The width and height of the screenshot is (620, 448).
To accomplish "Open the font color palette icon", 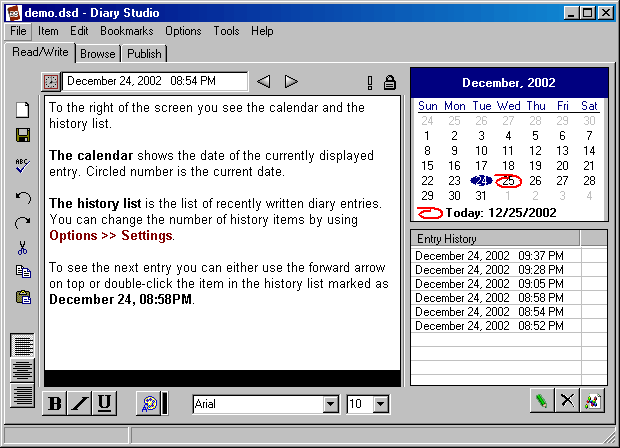I will pos(148,403).
